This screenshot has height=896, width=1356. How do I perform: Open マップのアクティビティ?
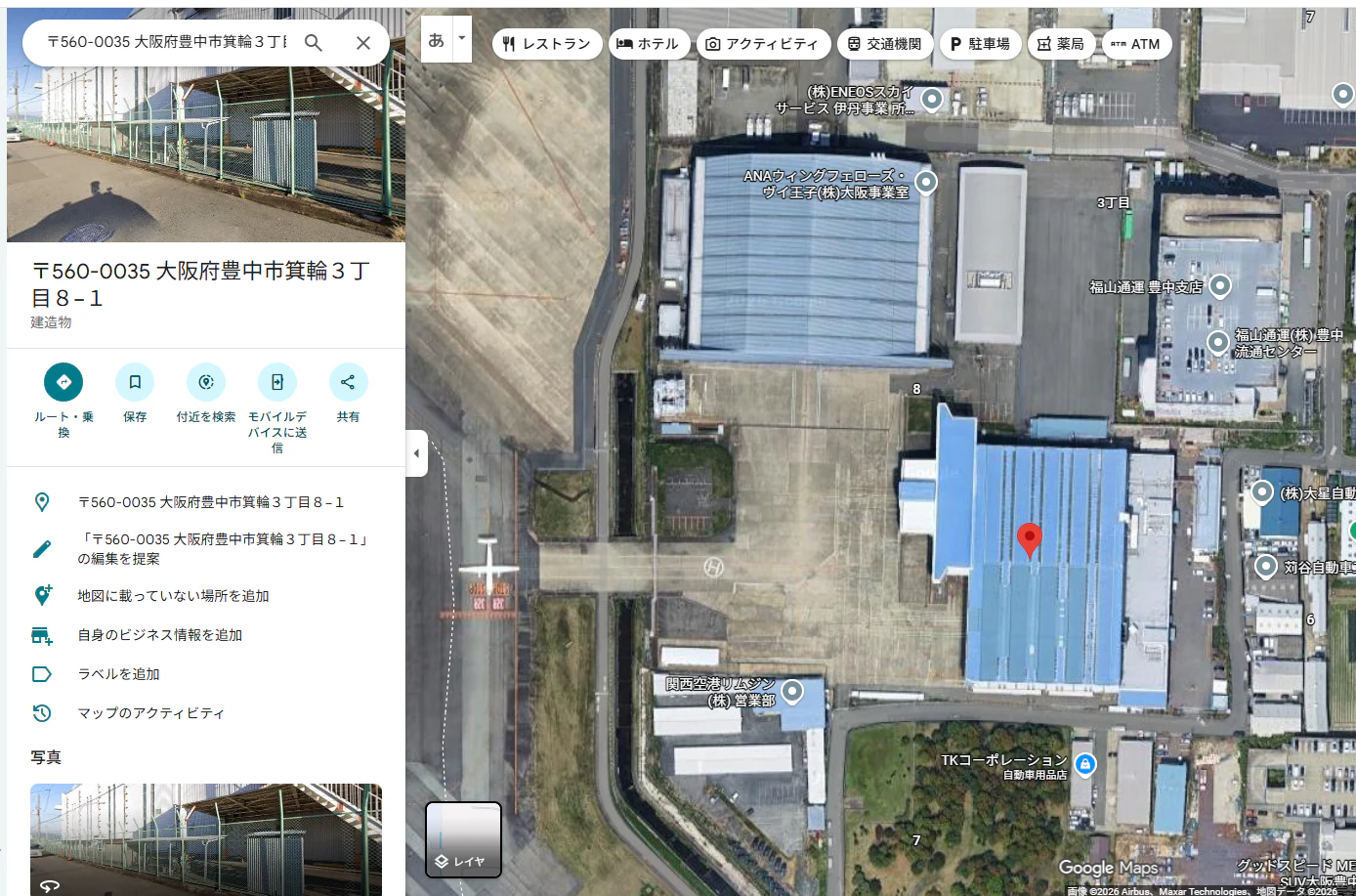(x=206, y=713)
